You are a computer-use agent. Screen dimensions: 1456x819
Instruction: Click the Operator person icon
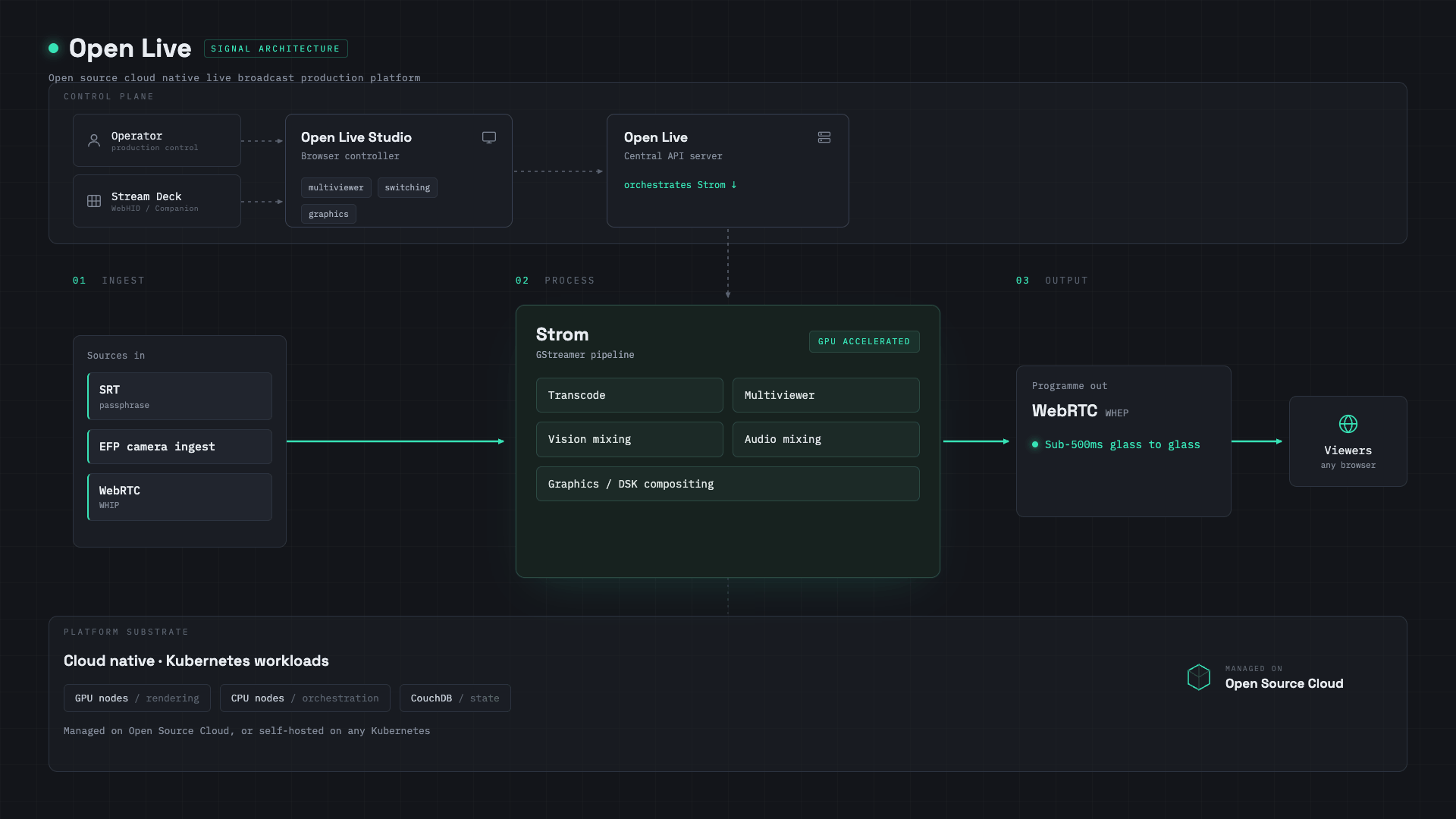click(94, 141)
